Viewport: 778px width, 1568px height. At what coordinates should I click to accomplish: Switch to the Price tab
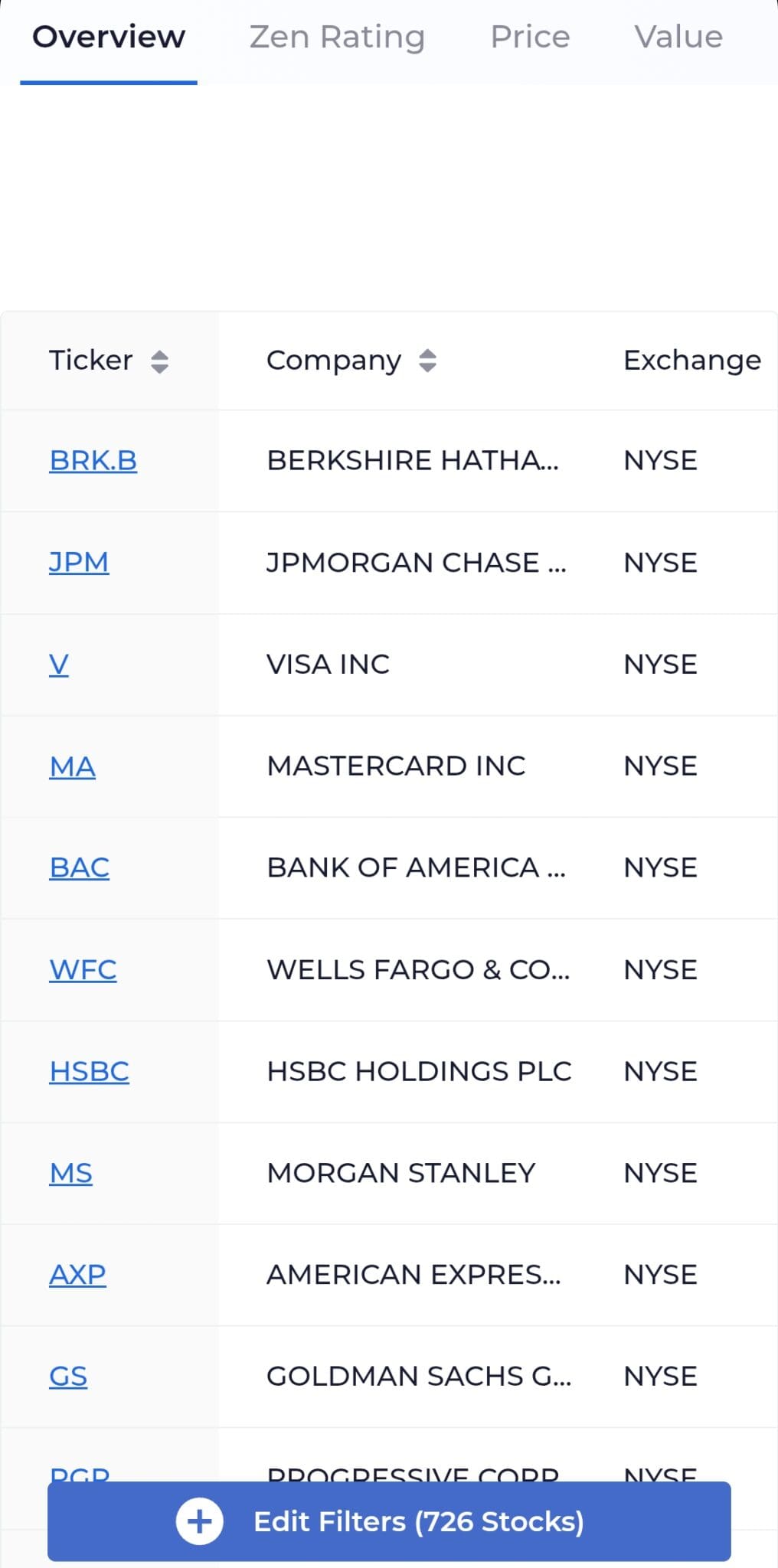(x=530, y=36)
